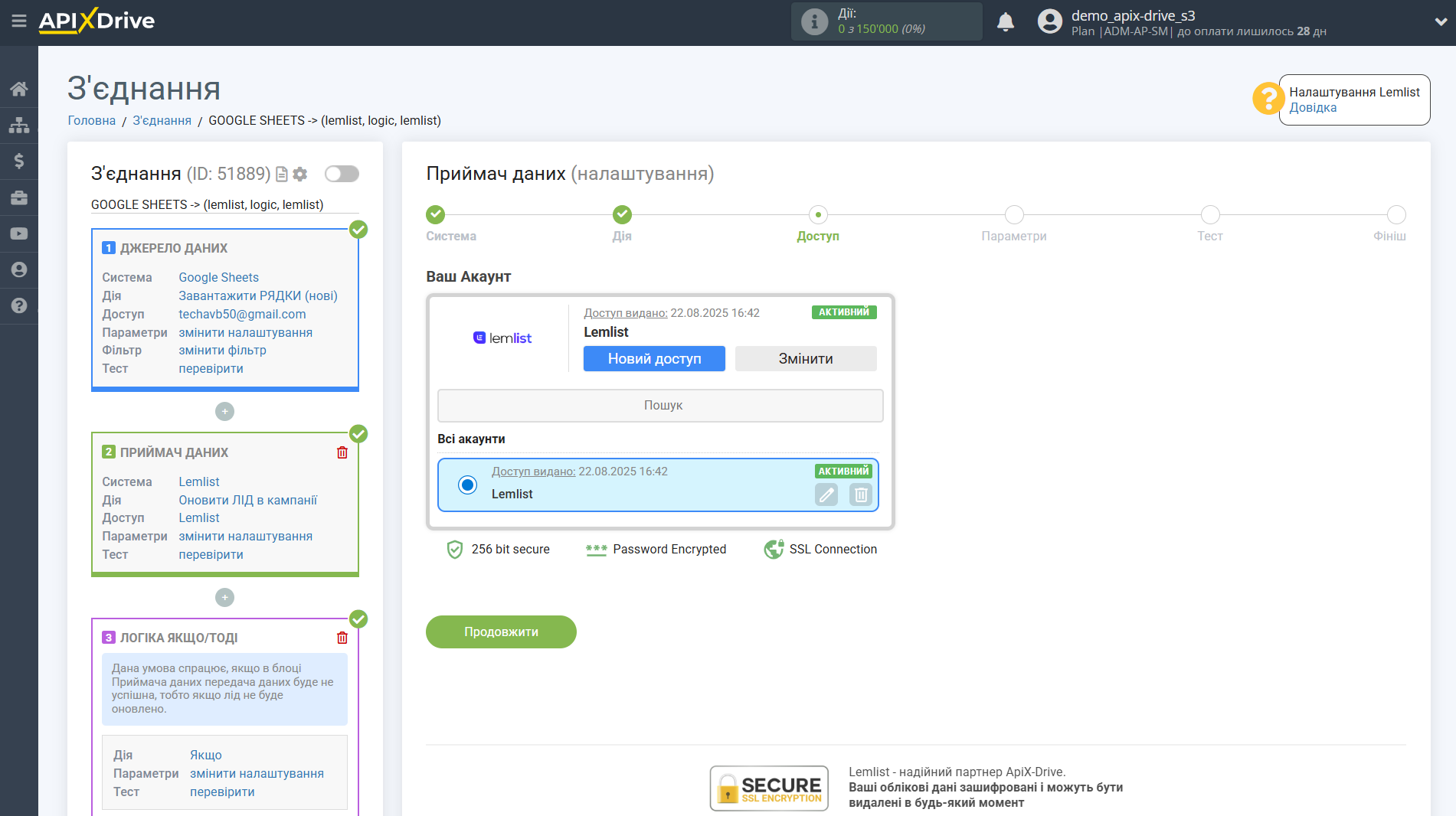Toggle the connection on/off switch

[342, 174]
